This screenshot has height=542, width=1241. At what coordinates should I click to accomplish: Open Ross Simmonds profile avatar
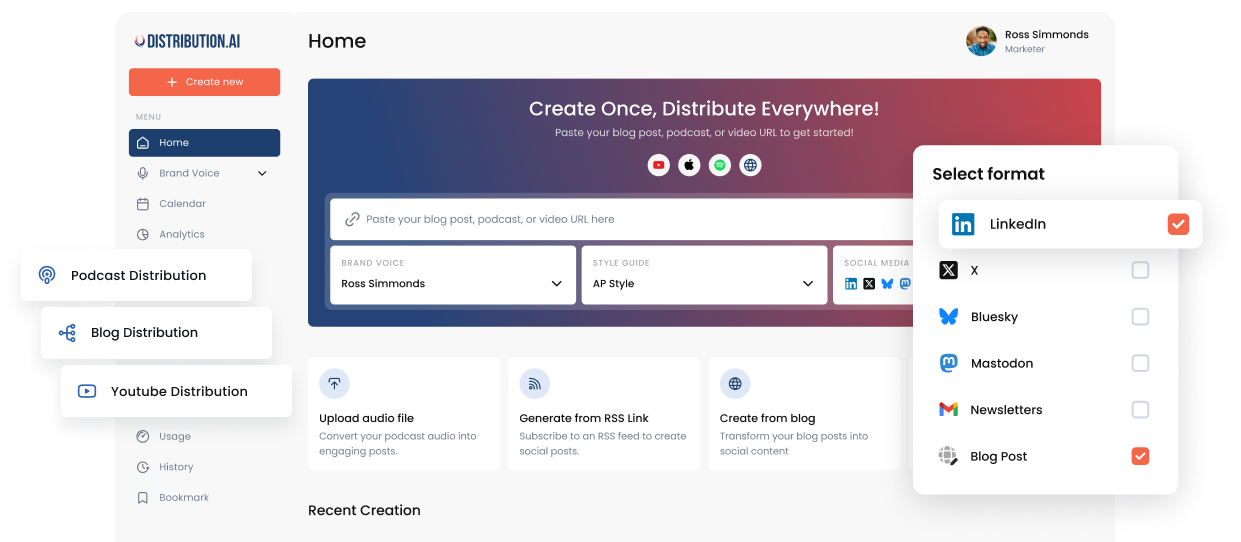coord(981,41)
